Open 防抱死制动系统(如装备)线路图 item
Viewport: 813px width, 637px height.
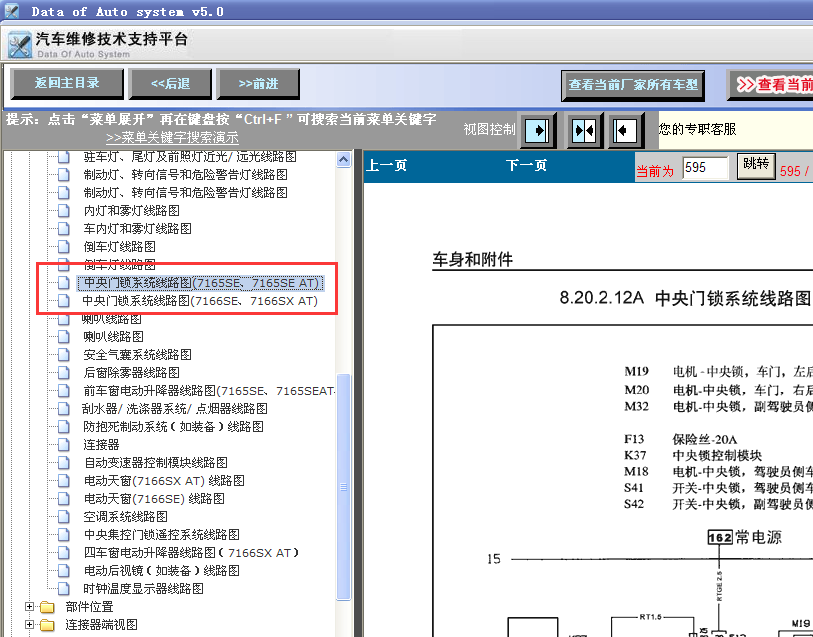(x=173, y=427)
